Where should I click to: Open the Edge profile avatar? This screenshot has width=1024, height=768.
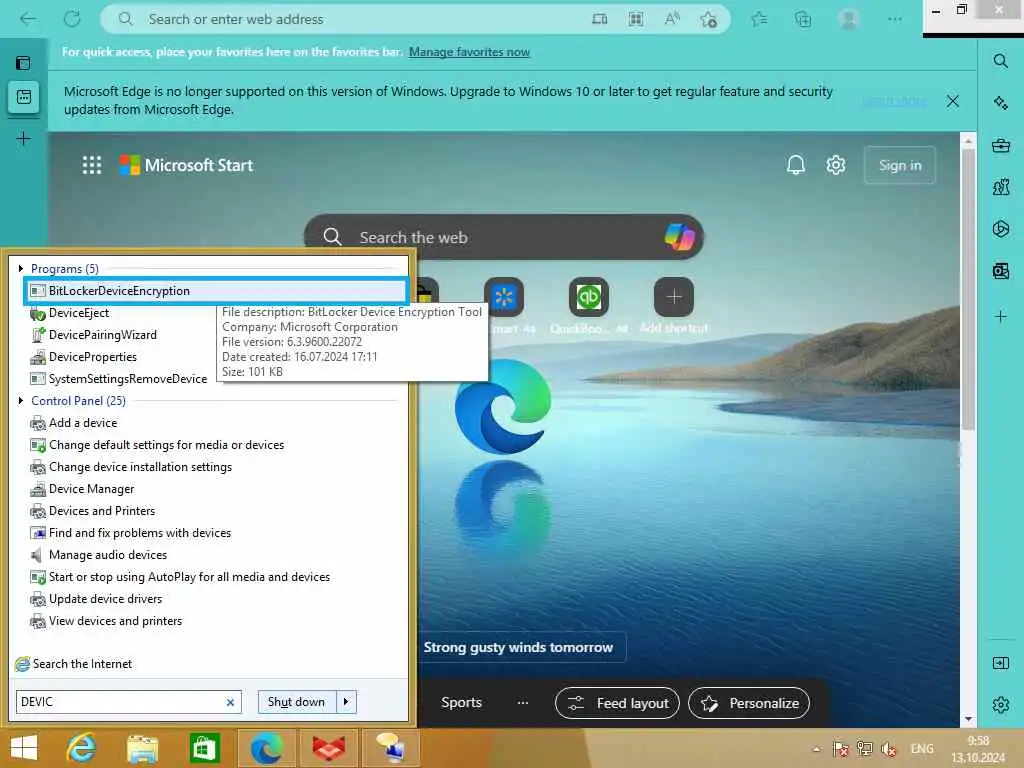tap(849, 20)
